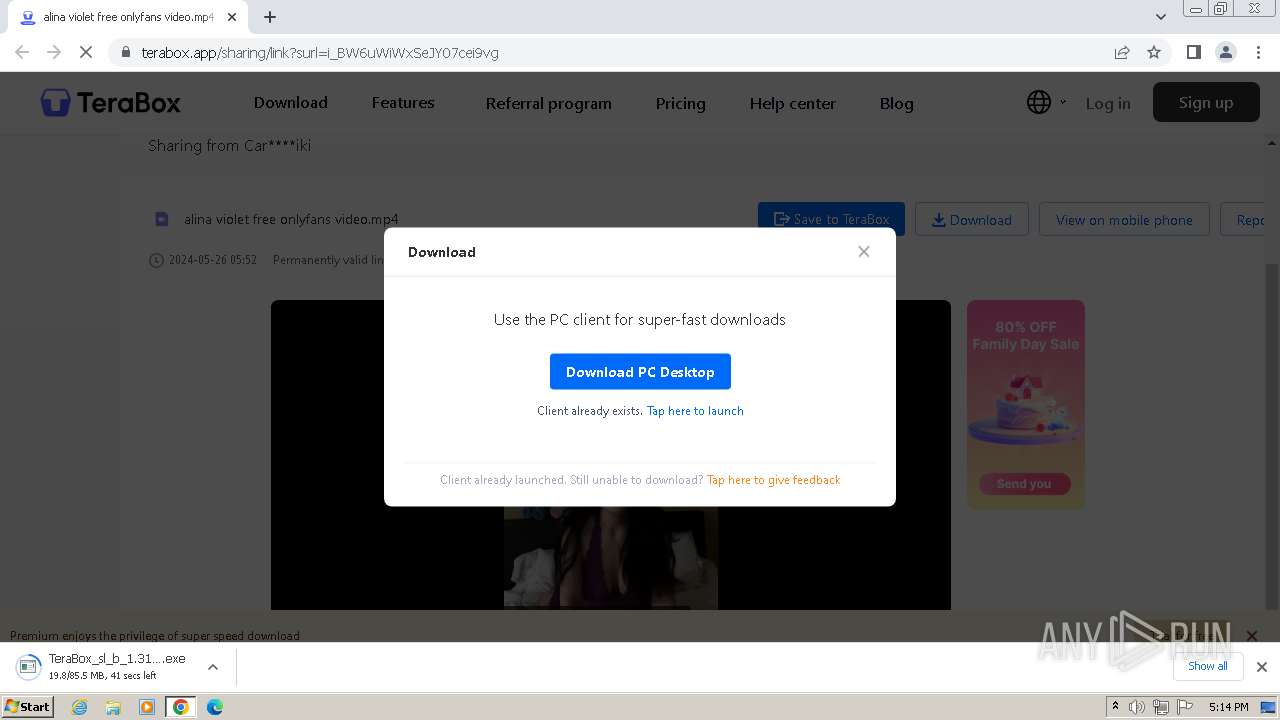1280x720 pixels.
Task: Open Internet Explorer from taskbar
Action: coord(80,707)
